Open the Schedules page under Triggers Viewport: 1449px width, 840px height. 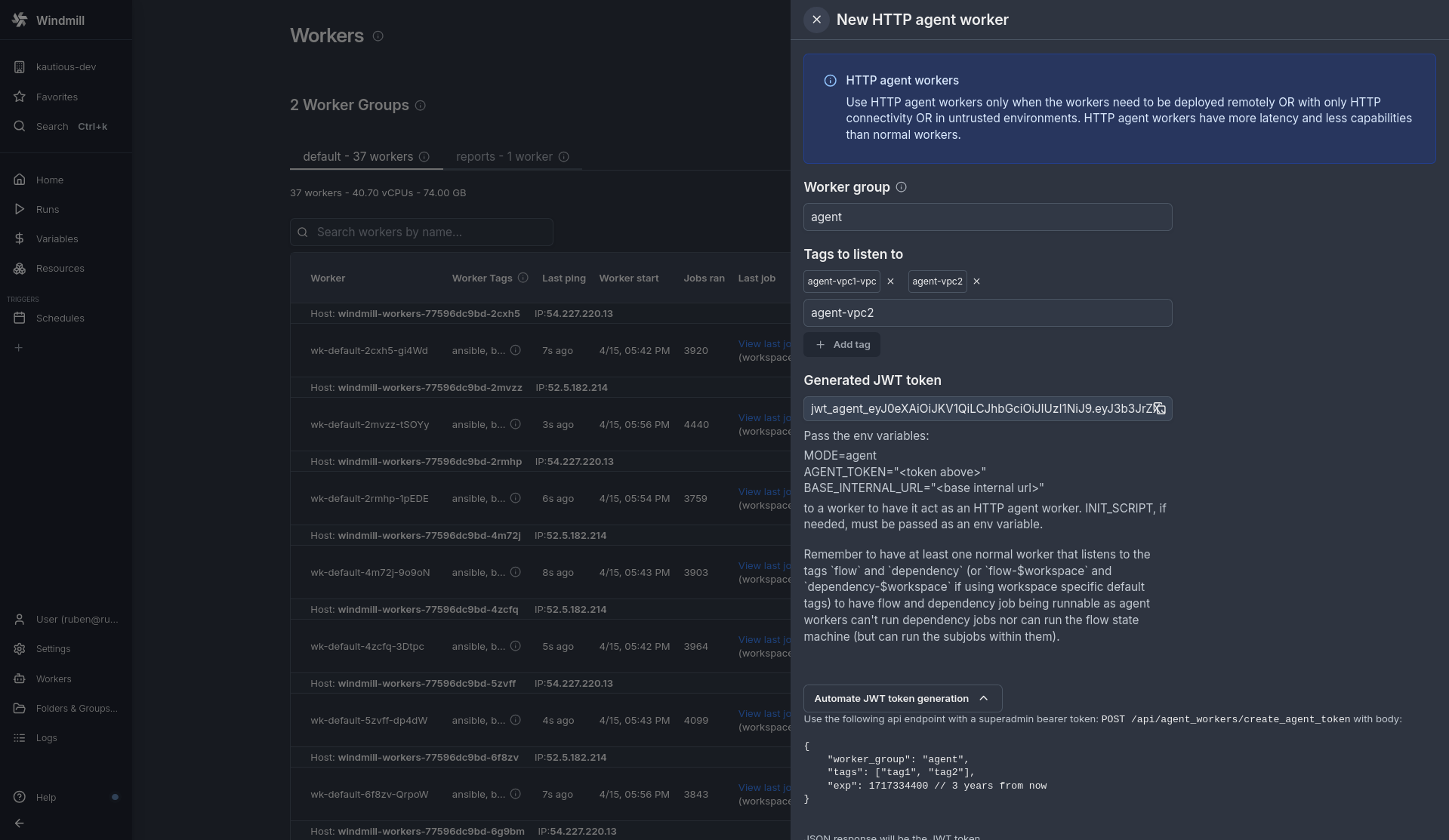click(x=61, y=318)
